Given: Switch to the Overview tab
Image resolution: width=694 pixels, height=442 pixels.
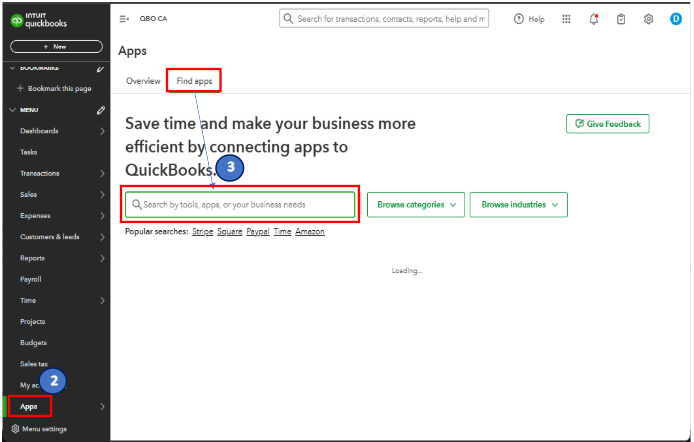Looking at the screenshot, I should [x=143, y=81].
